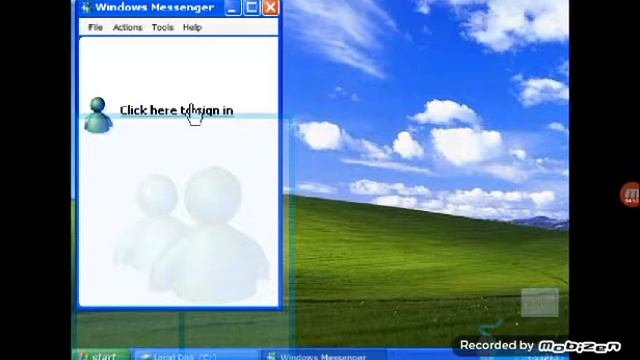This screenshot has width=640, height=360.
Task: Click the green Messenger buddy icon
Action: click(98, 115)
